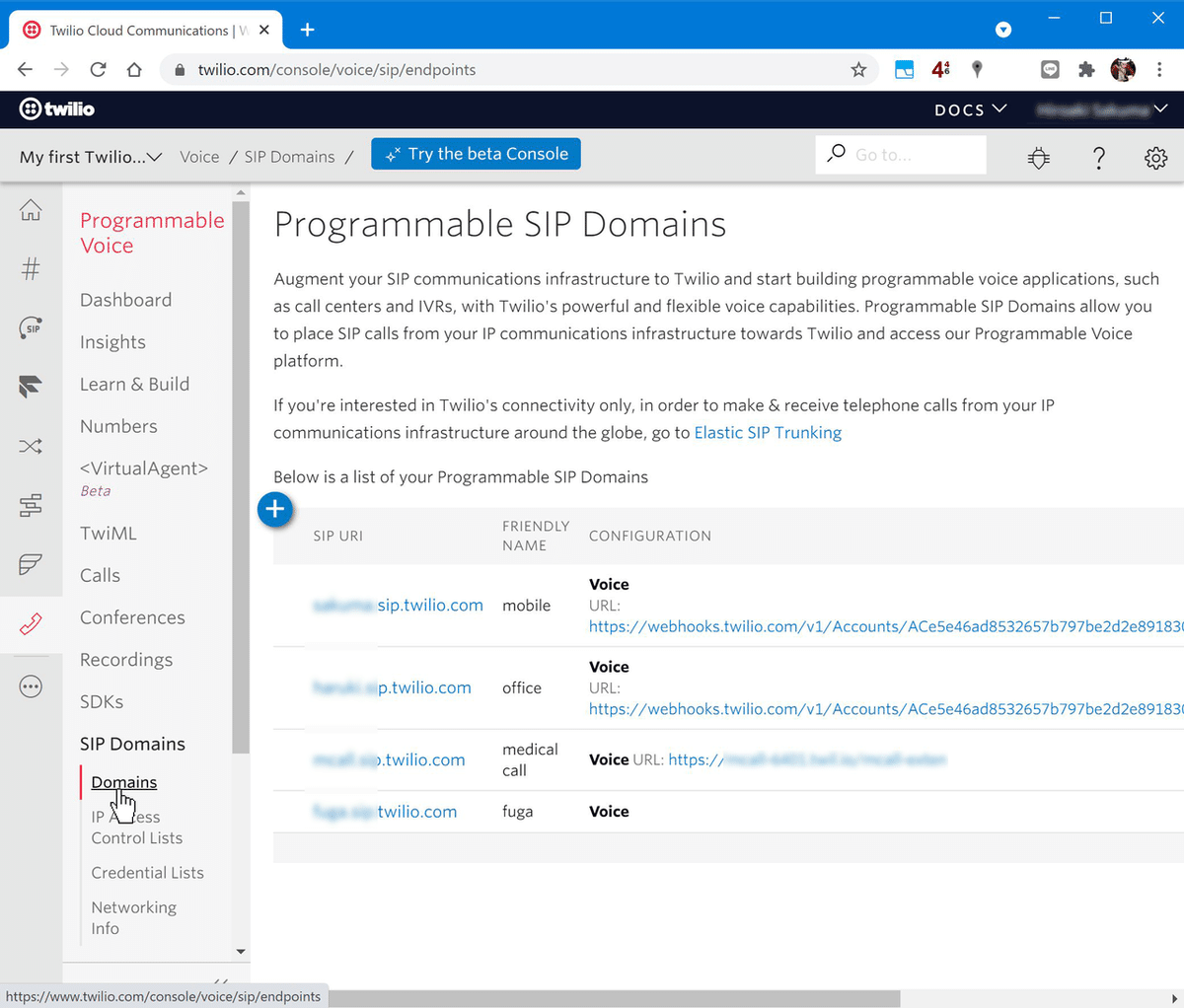Open the browser home page button
1184x1008 pixels.
(x=134, y=69)
